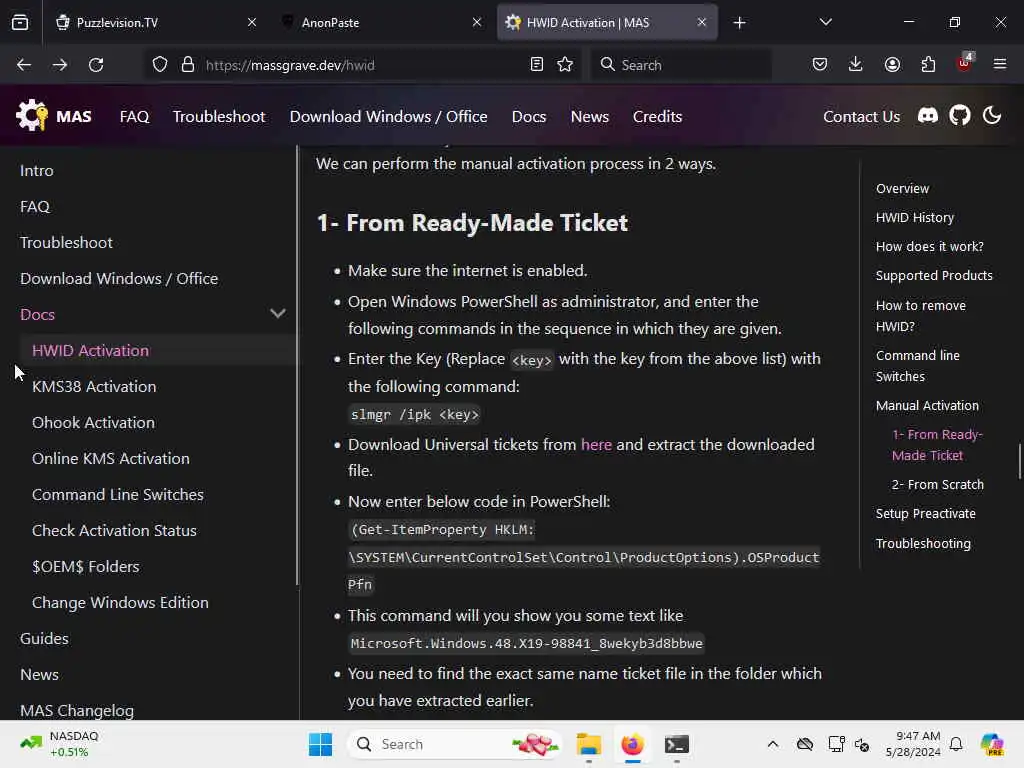This screenshot has width=1024, height=768.
Task: Open Ohook Activation sidebar page
Action: (x=93, y=423)
